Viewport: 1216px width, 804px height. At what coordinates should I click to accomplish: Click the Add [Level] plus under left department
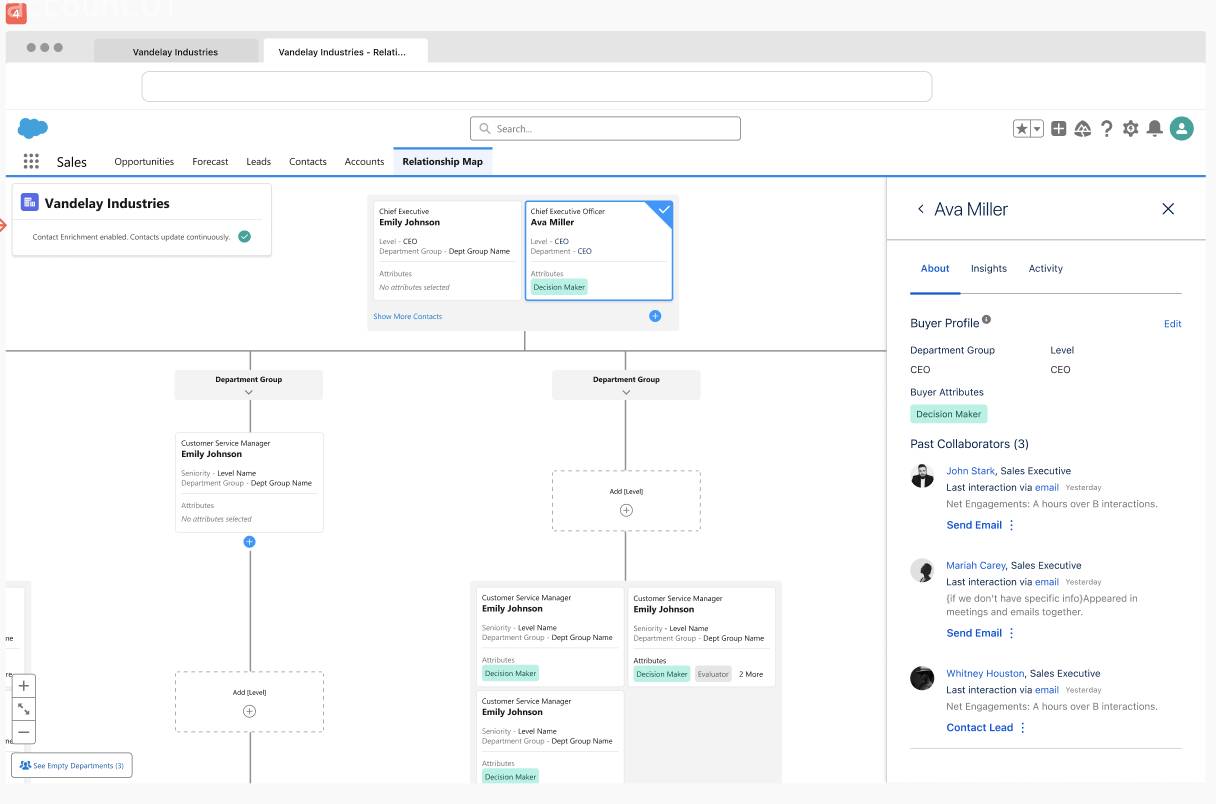[x=250, y=711]
